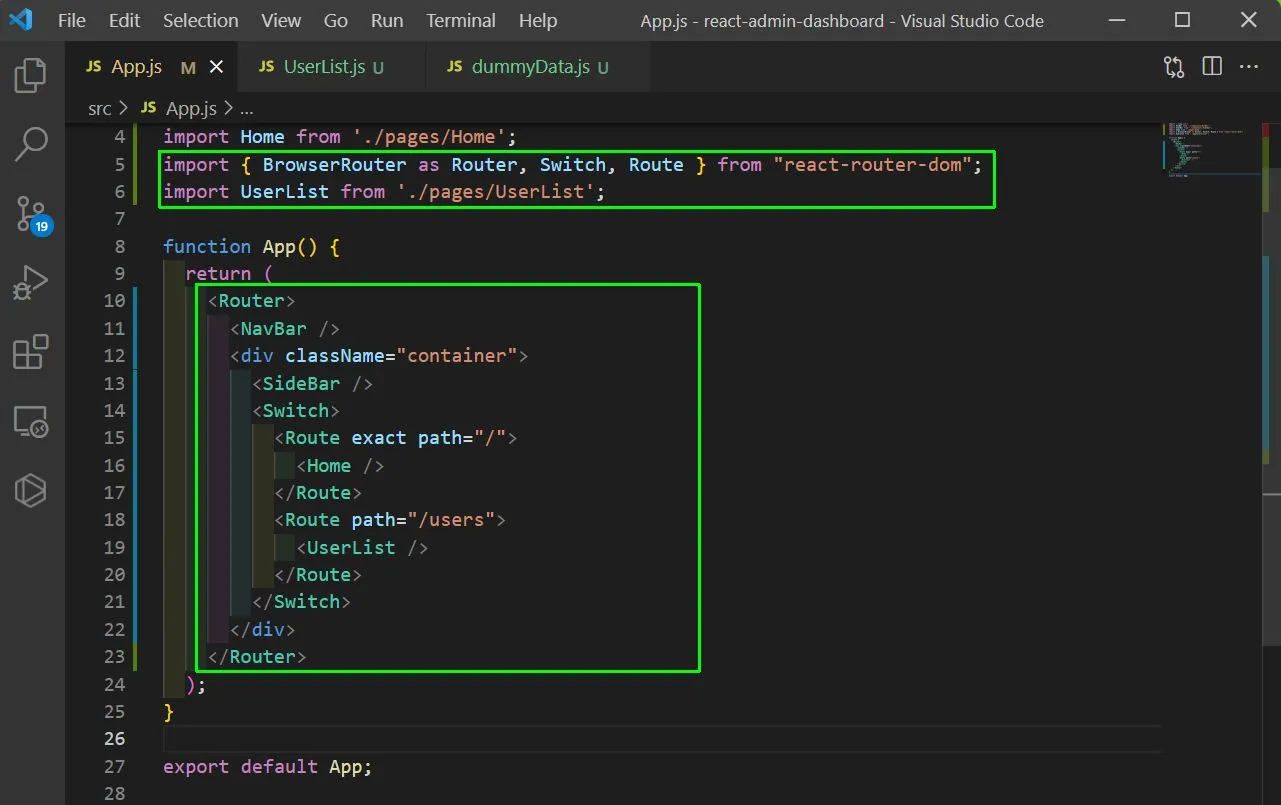The height and width of the screenshot is (805, 1281).
Task: Maximize the Visual Studio Code window
Action: click(1183, 20)
